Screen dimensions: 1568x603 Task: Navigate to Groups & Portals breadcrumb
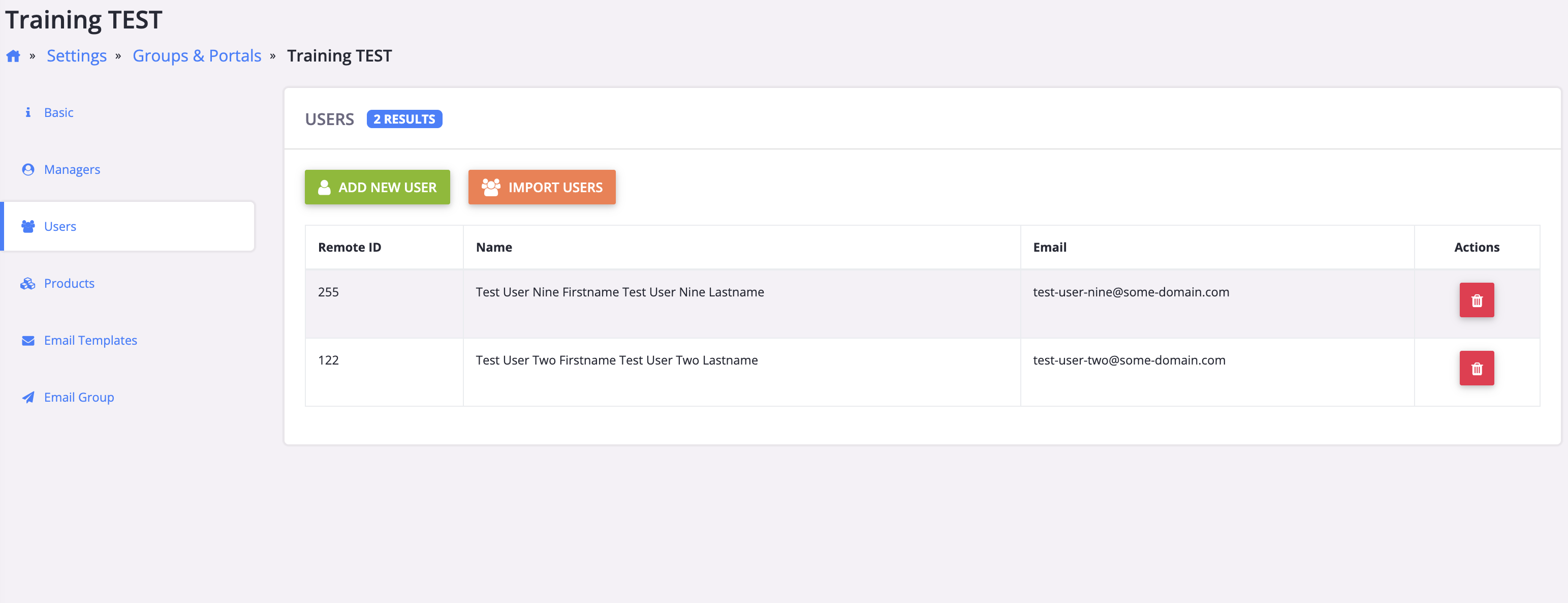[197, 56]
